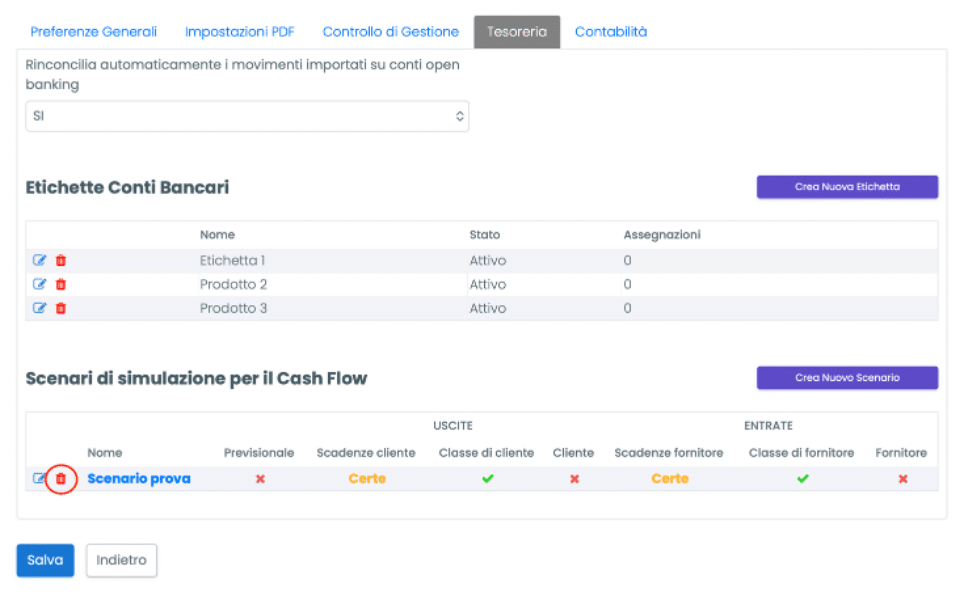The height and width of the screenshot is (596, 964).
Task: Toggle Previsionale red cross for Scenario prova
Action: tap(260, 479)
